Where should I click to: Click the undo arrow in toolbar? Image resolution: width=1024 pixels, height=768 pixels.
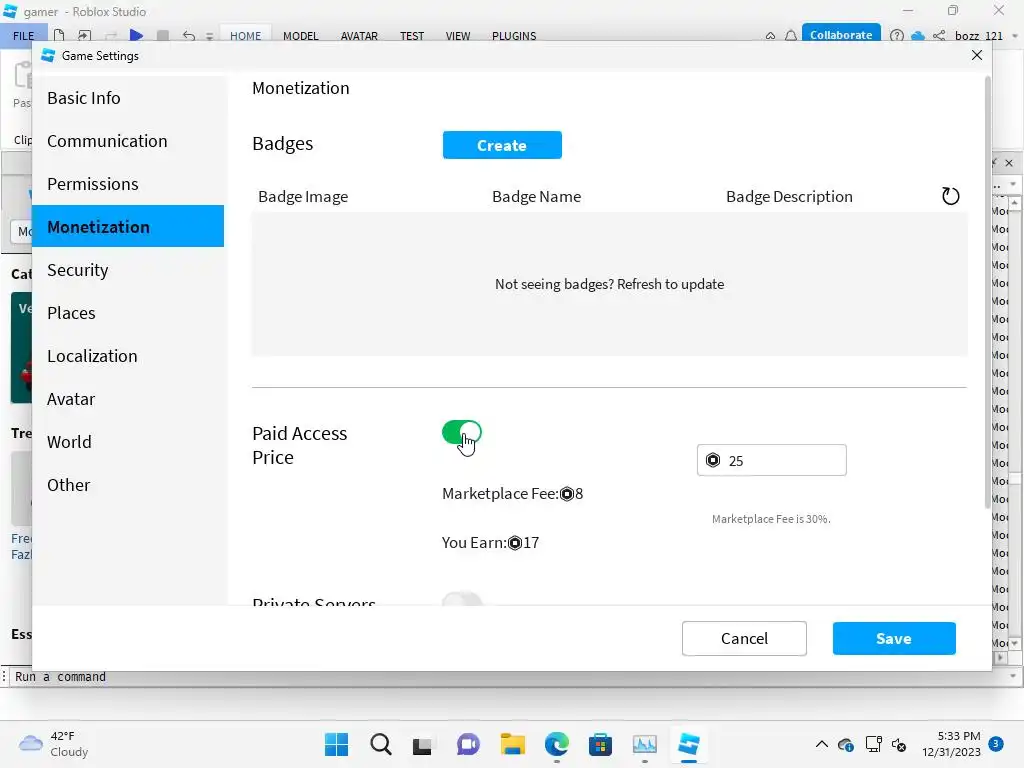(x=189, y=35)
